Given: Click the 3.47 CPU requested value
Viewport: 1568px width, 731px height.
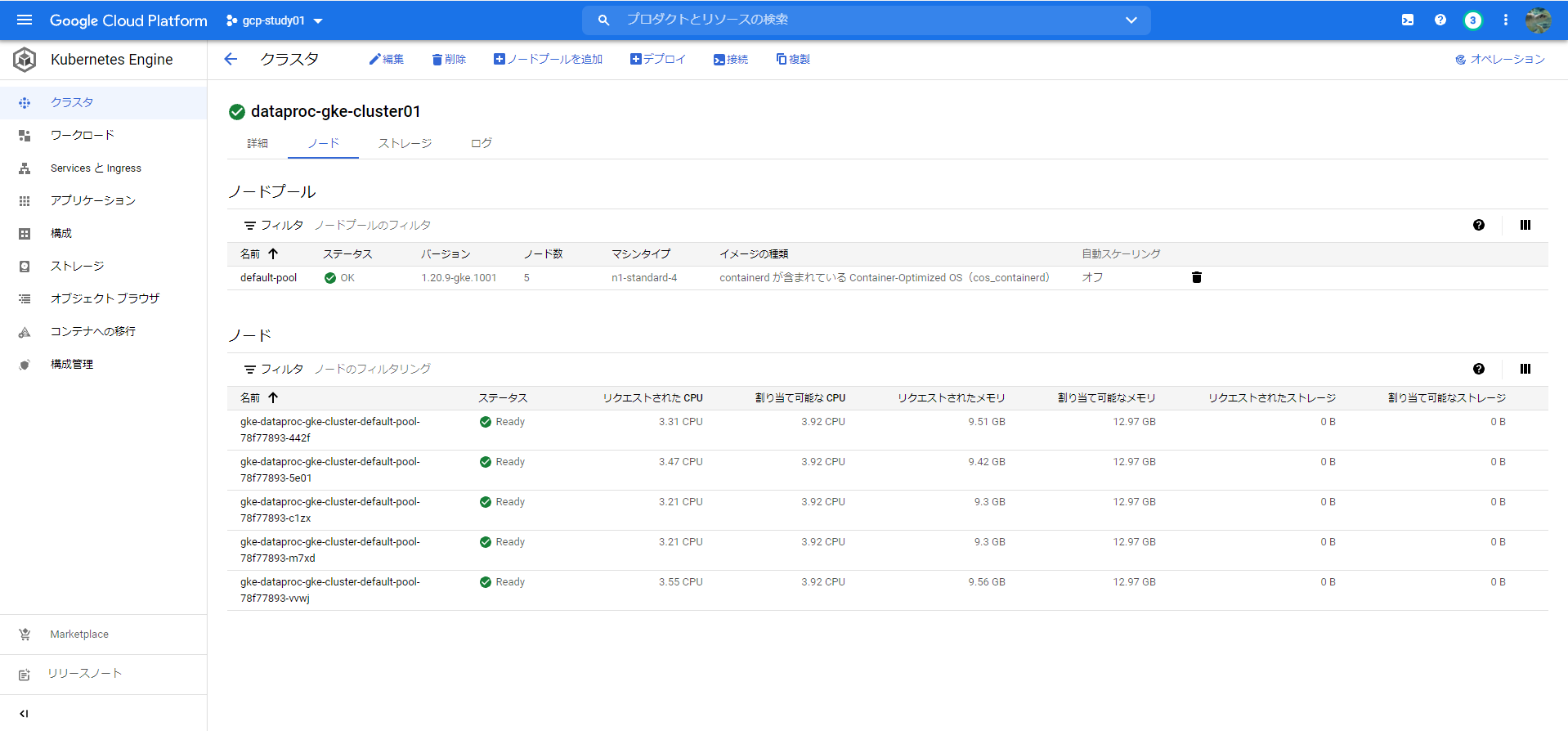Looking at the screenshot, I should (x=681, y=462).
